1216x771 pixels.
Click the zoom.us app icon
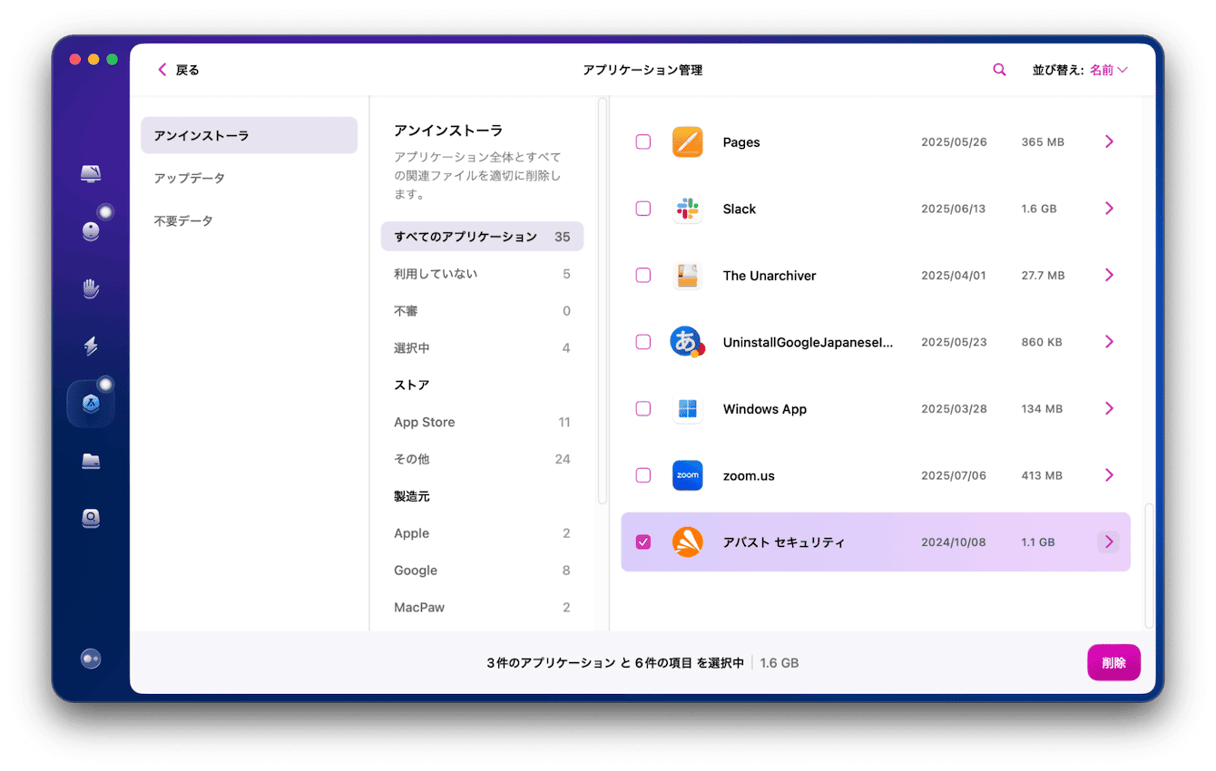pyautogui.click(x=687, y=475)
